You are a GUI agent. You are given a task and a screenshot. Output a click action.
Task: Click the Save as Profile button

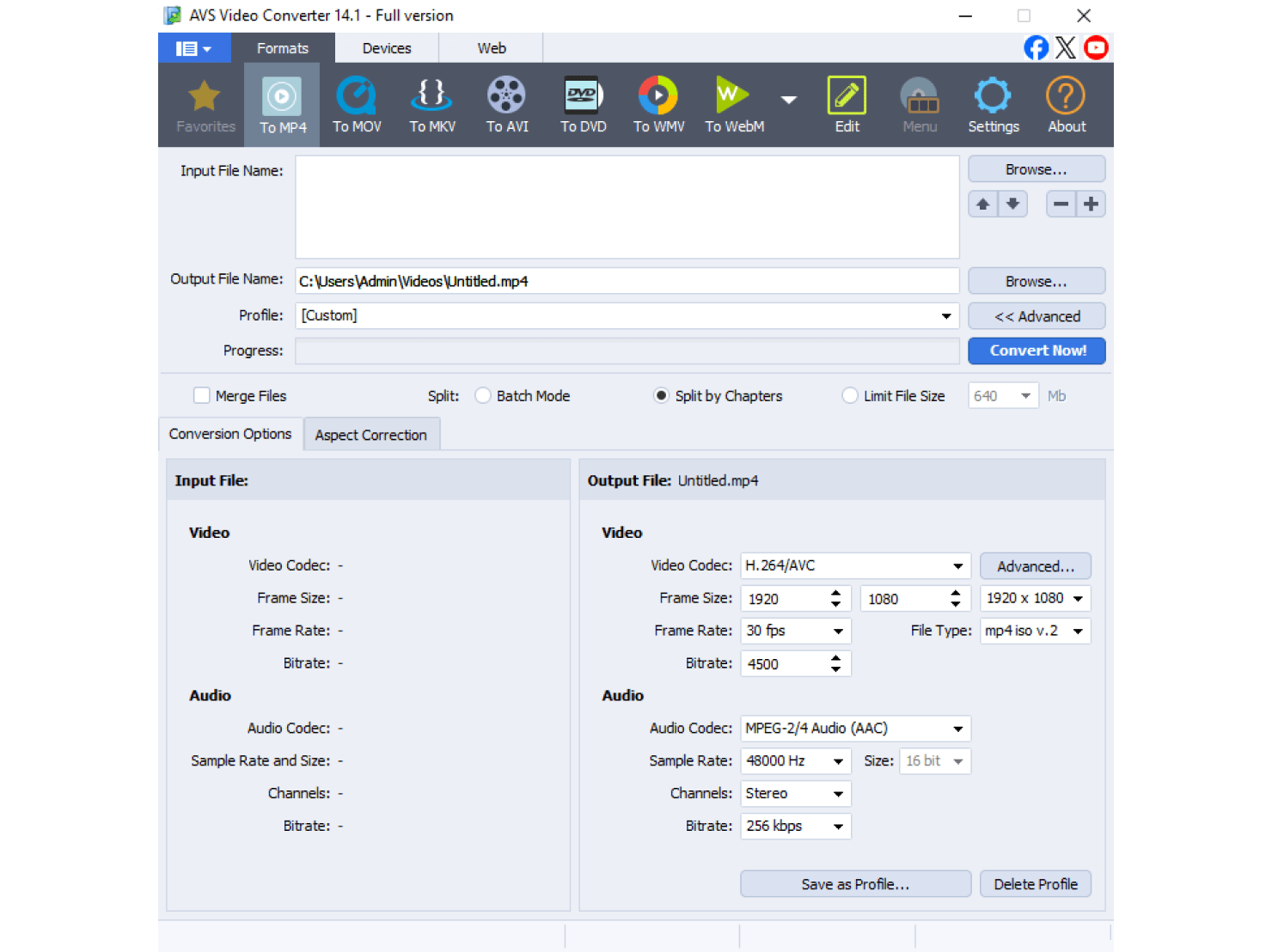pos(855,884)
